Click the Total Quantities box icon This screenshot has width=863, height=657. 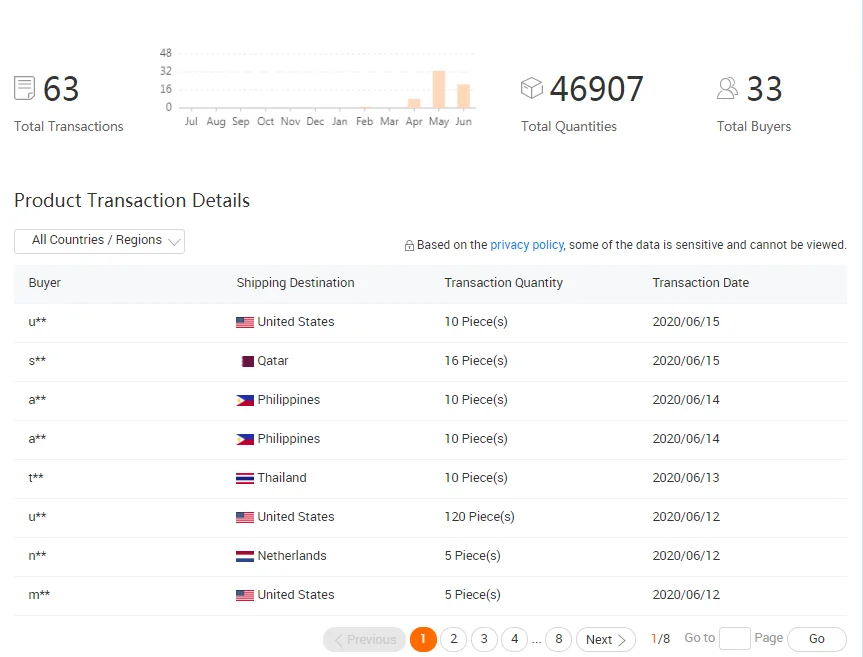[532, 88]
